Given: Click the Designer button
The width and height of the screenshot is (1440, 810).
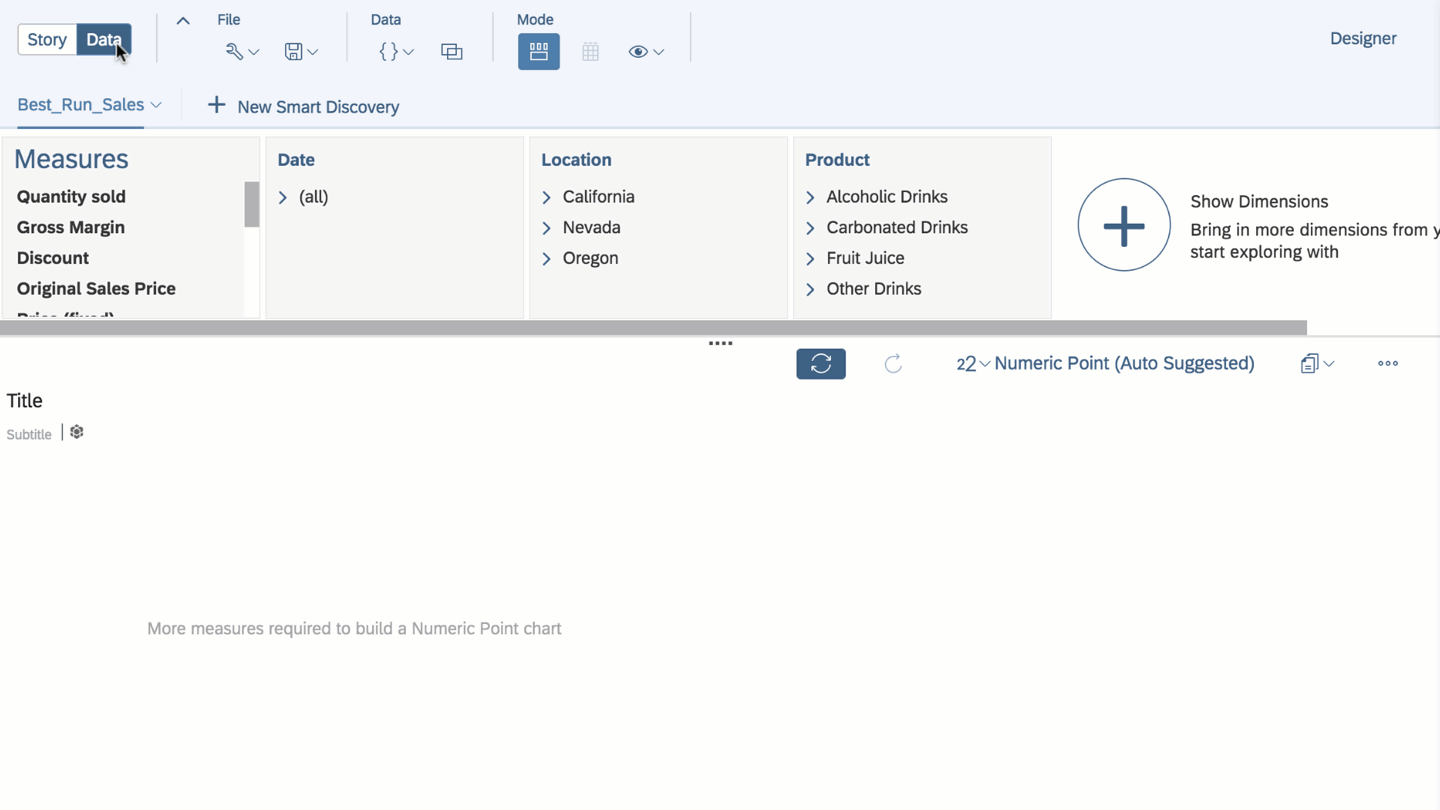Looking at the screenshot, I should coord(1362,38).
